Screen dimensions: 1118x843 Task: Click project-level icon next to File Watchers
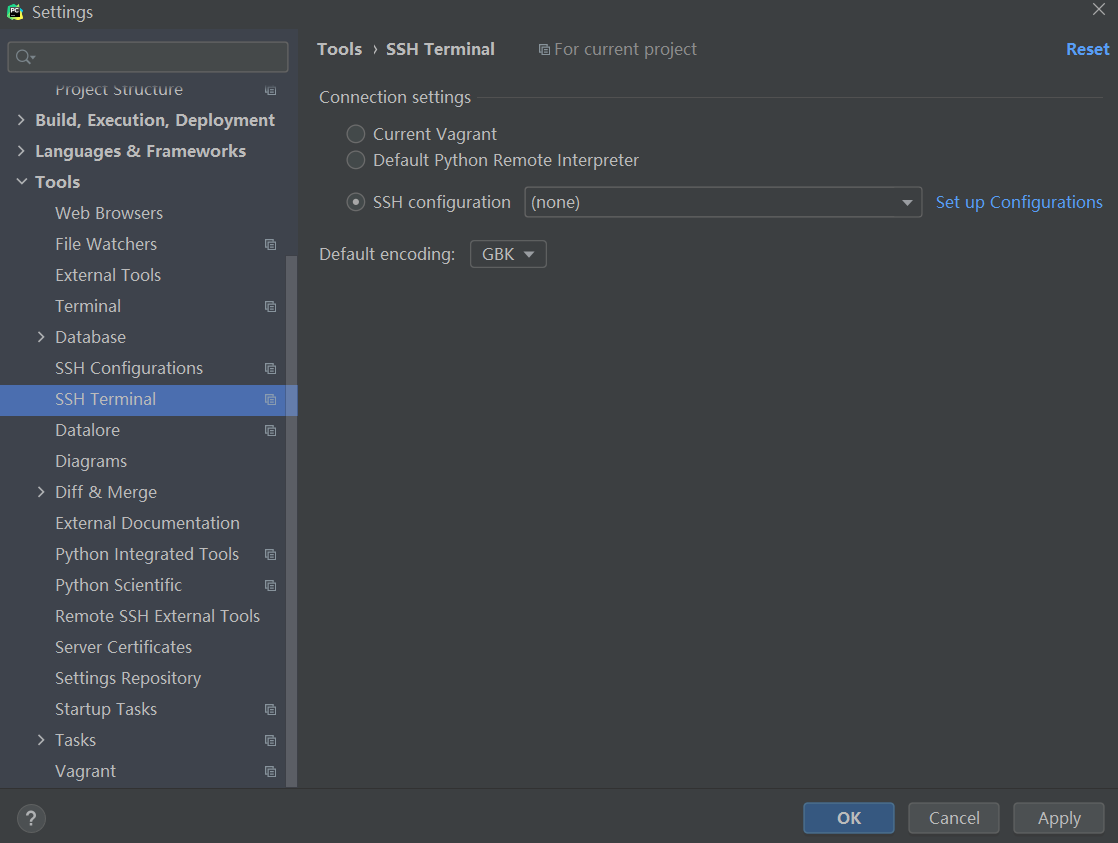[270, 245]
